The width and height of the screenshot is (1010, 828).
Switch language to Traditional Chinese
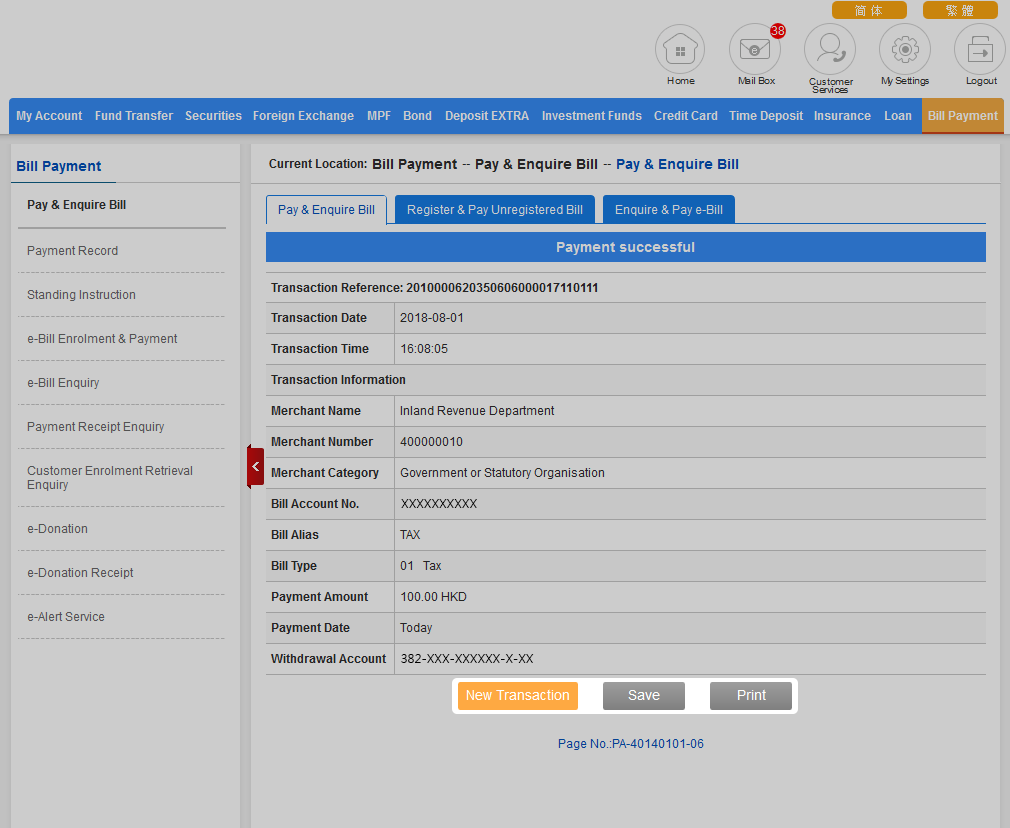(960, 10)
